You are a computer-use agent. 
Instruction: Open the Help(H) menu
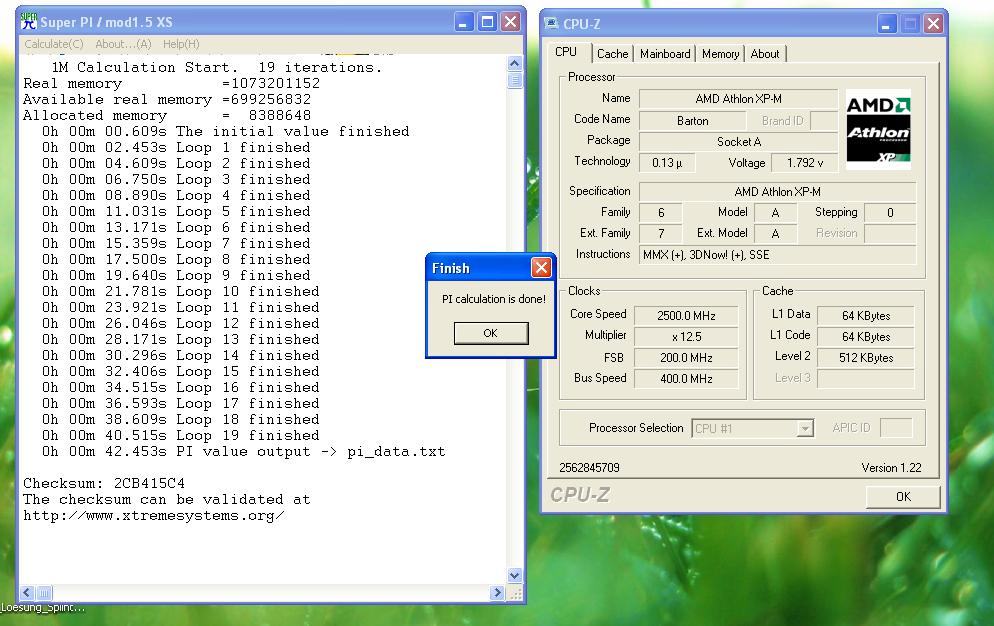181,44
